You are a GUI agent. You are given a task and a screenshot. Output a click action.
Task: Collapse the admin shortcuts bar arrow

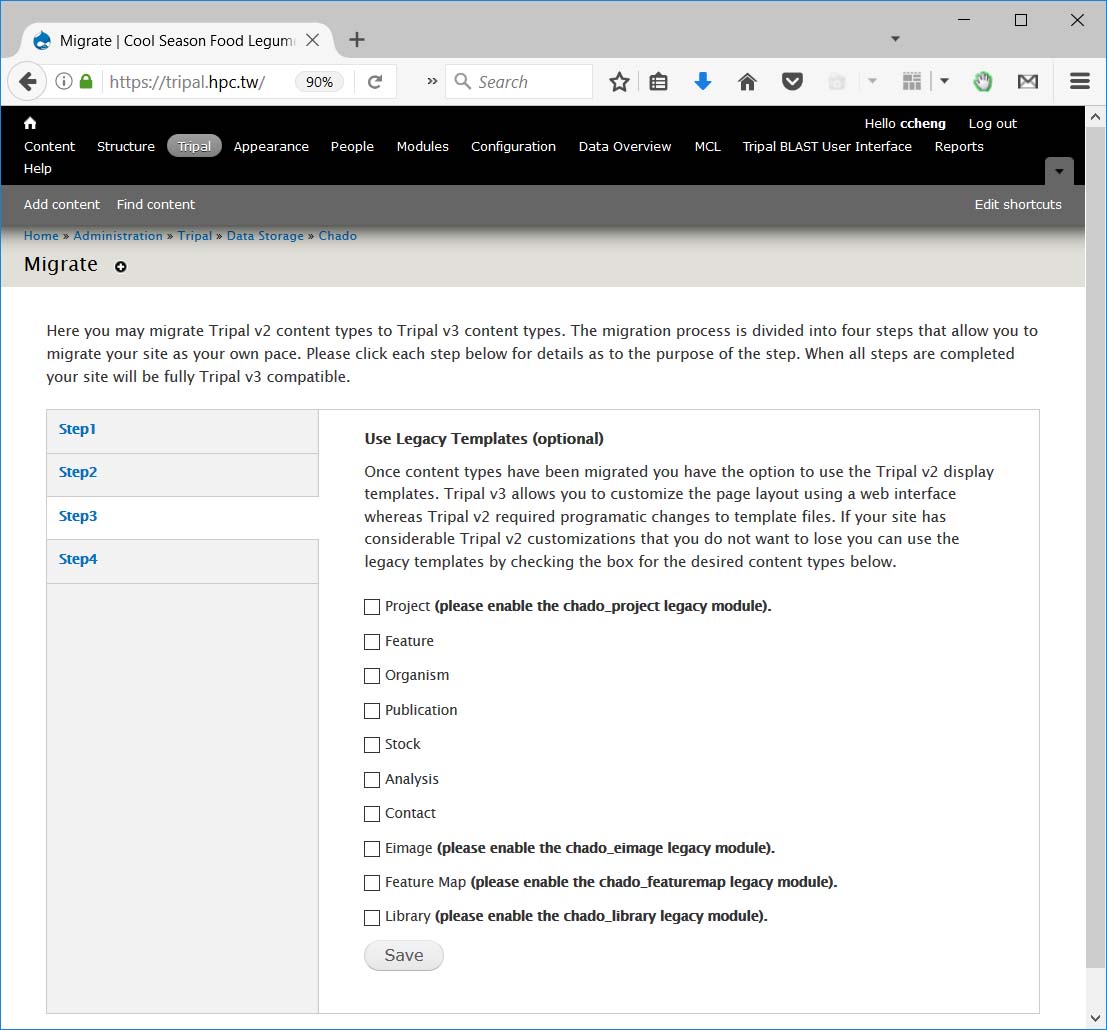[x=1059, y=171]
